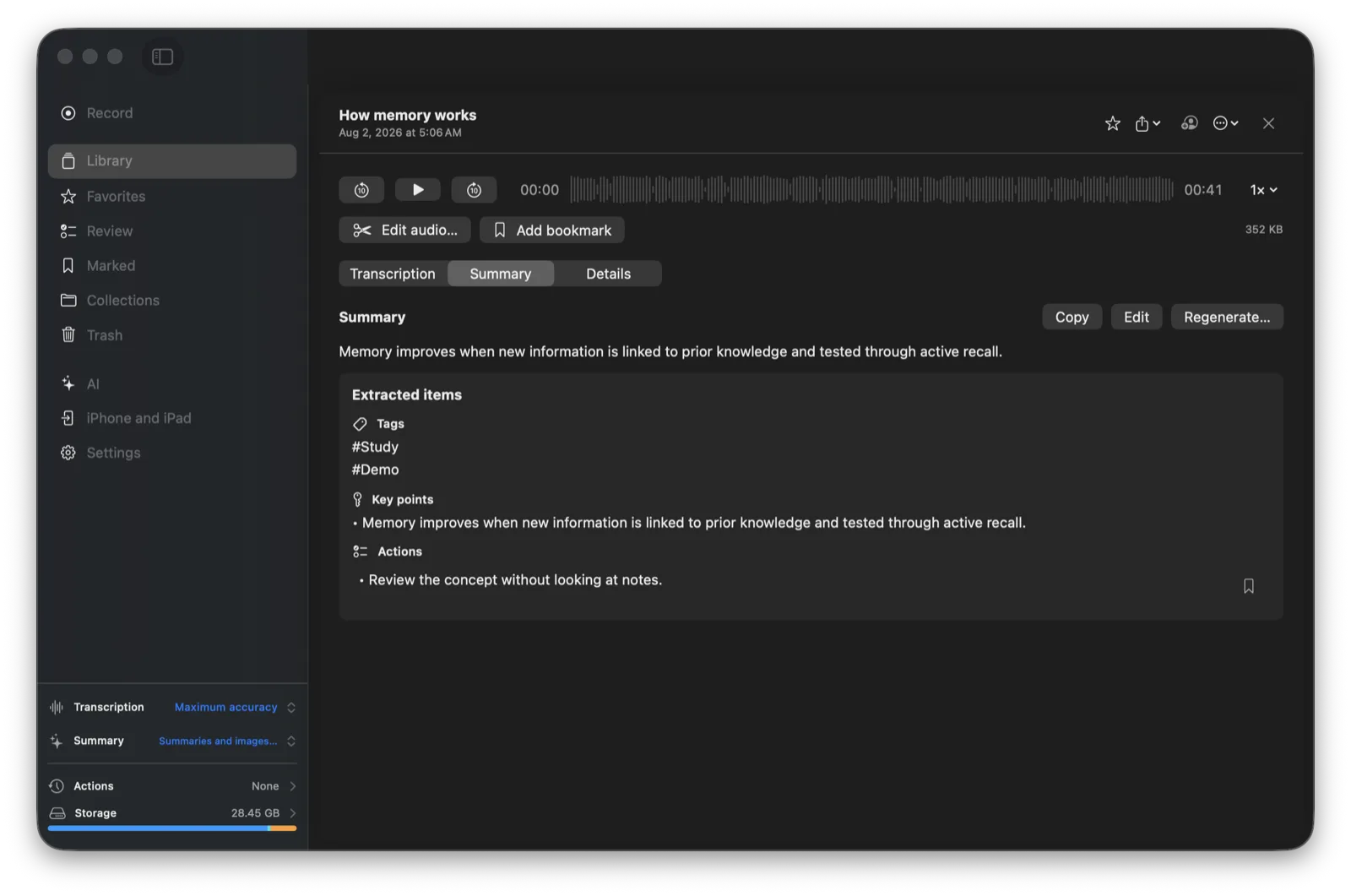The image size is (1351, 896).
Task: Go to Favorites in the sidebar
Action: coord(172,197)
